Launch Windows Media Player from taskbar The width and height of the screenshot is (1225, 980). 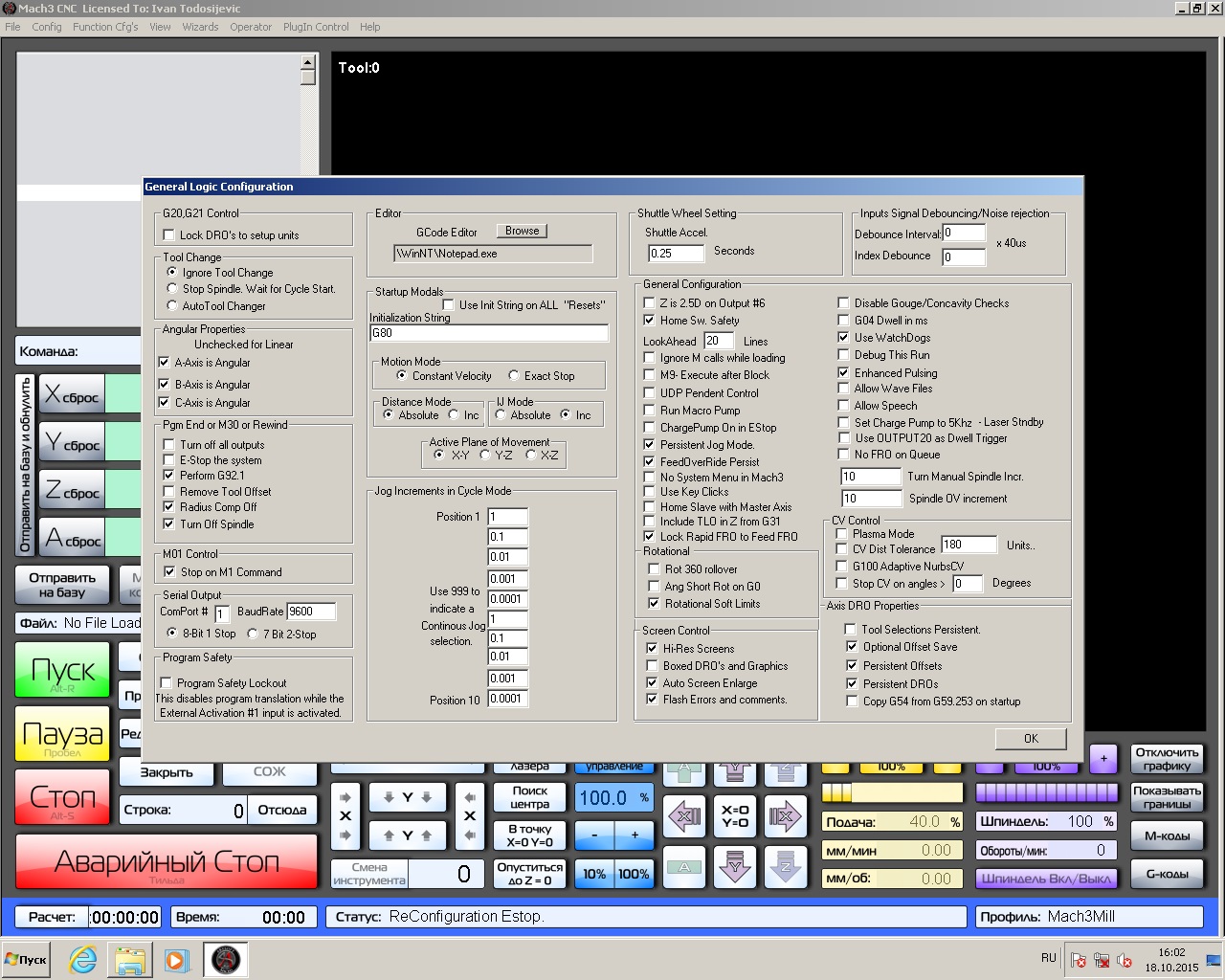tap(176, 959)
